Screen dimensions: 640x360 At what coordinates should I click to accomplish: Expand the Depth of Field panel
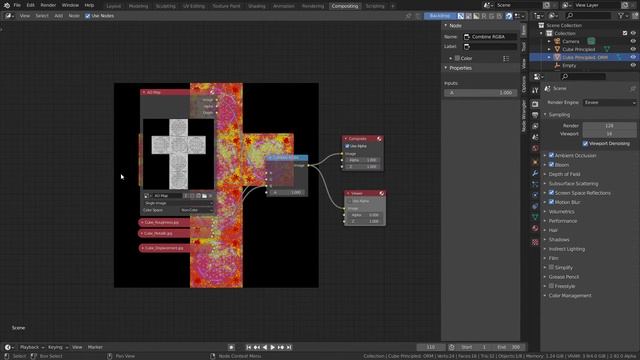564,174
